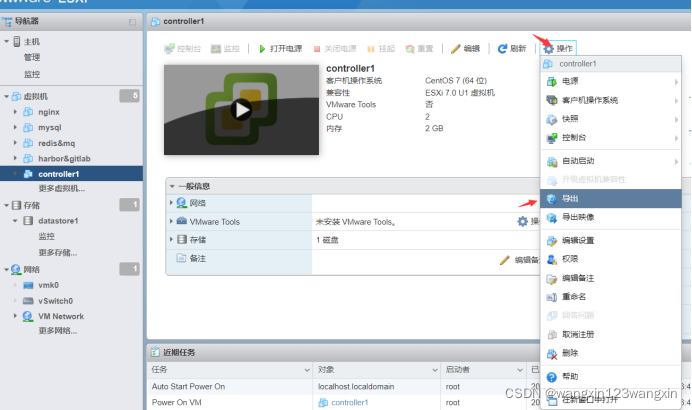Expand the 存储 row in general info
Image resolution: width=692 pixels, height=410 pixels.
click(171, 239)
